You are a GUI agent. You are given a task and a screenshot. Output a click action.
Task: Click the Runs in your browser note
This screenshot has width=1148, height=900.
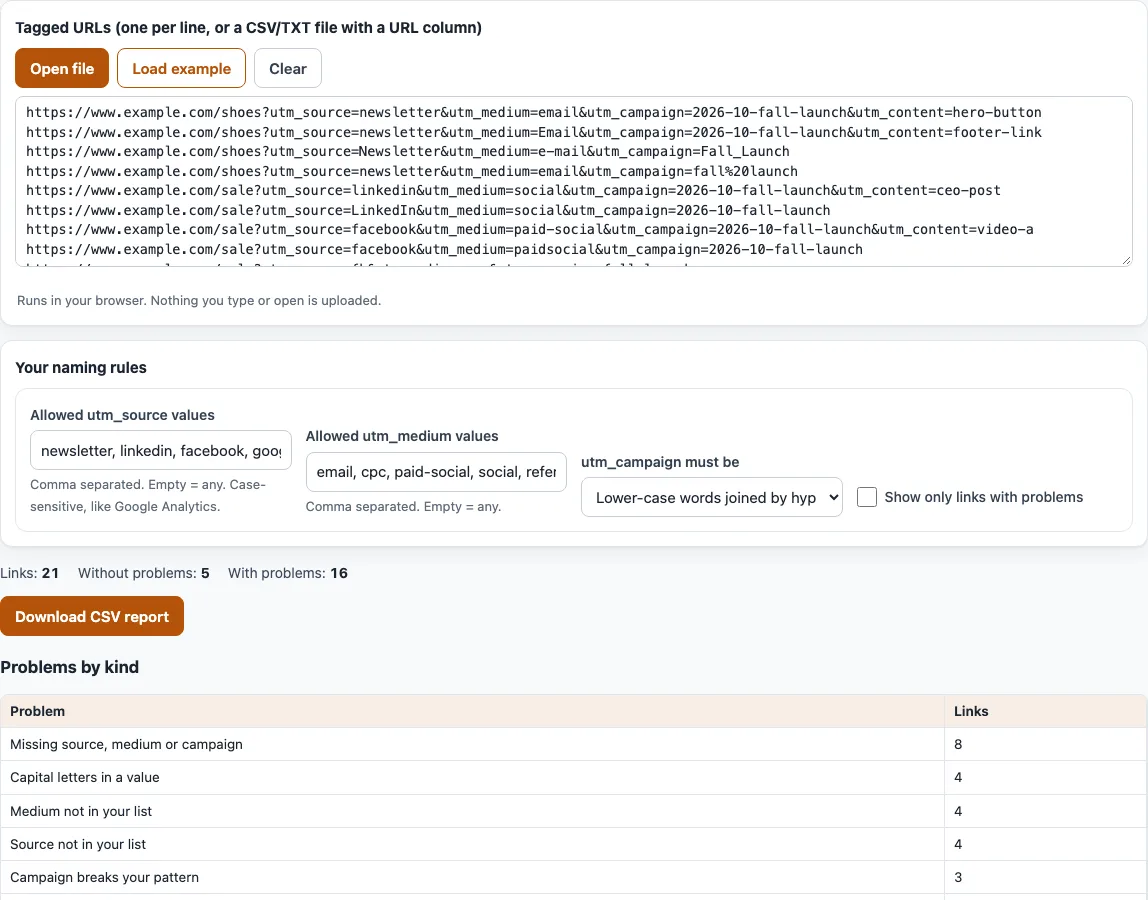point(198,300)
